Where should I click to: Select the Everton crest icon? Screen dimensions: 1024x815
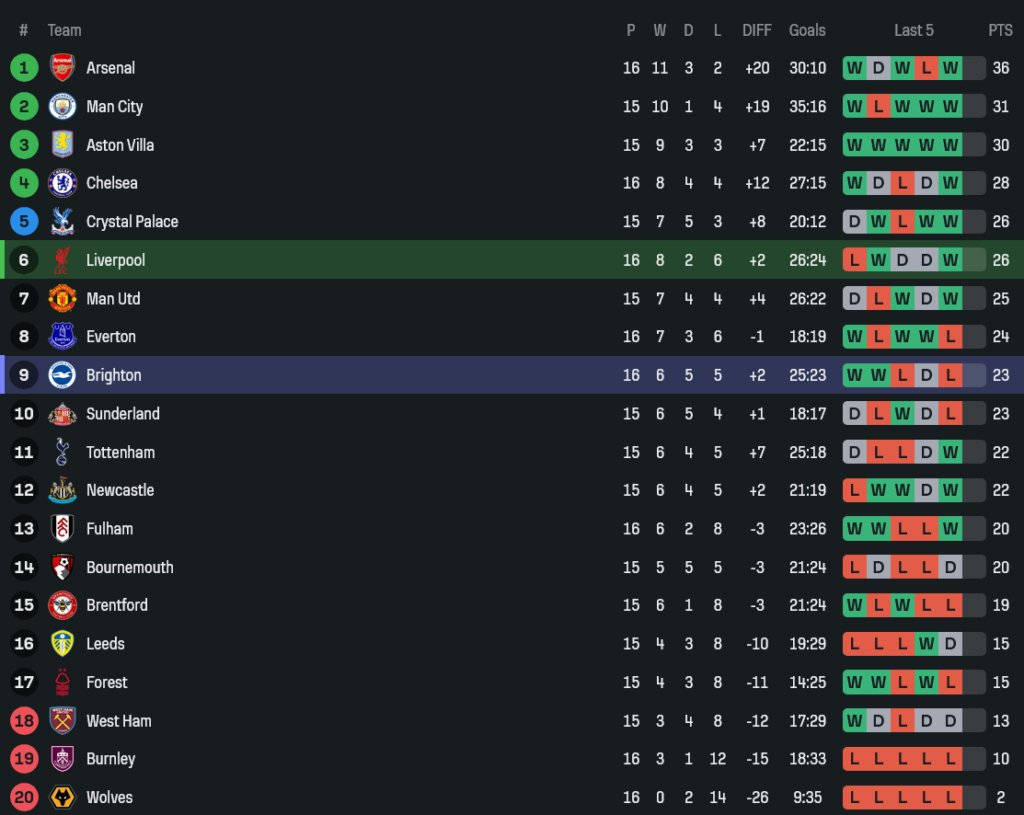point(62,337)
